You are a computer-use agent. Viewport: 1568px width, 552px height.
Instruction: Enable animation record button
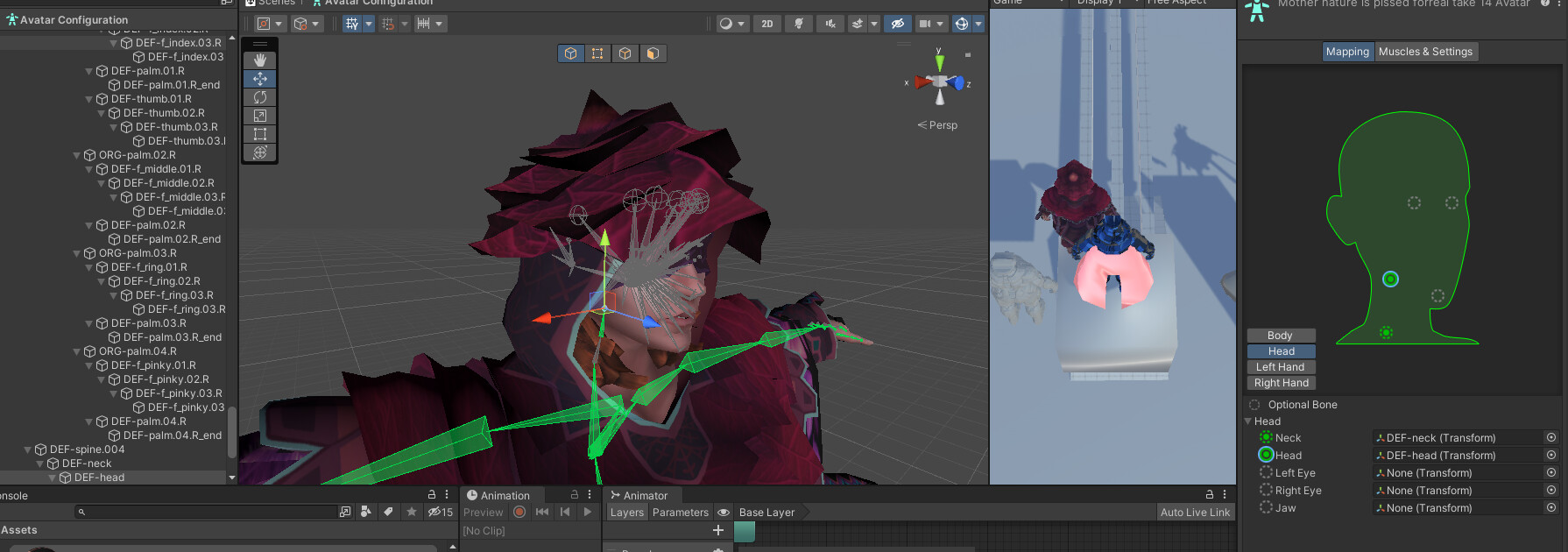click(519, 512)
